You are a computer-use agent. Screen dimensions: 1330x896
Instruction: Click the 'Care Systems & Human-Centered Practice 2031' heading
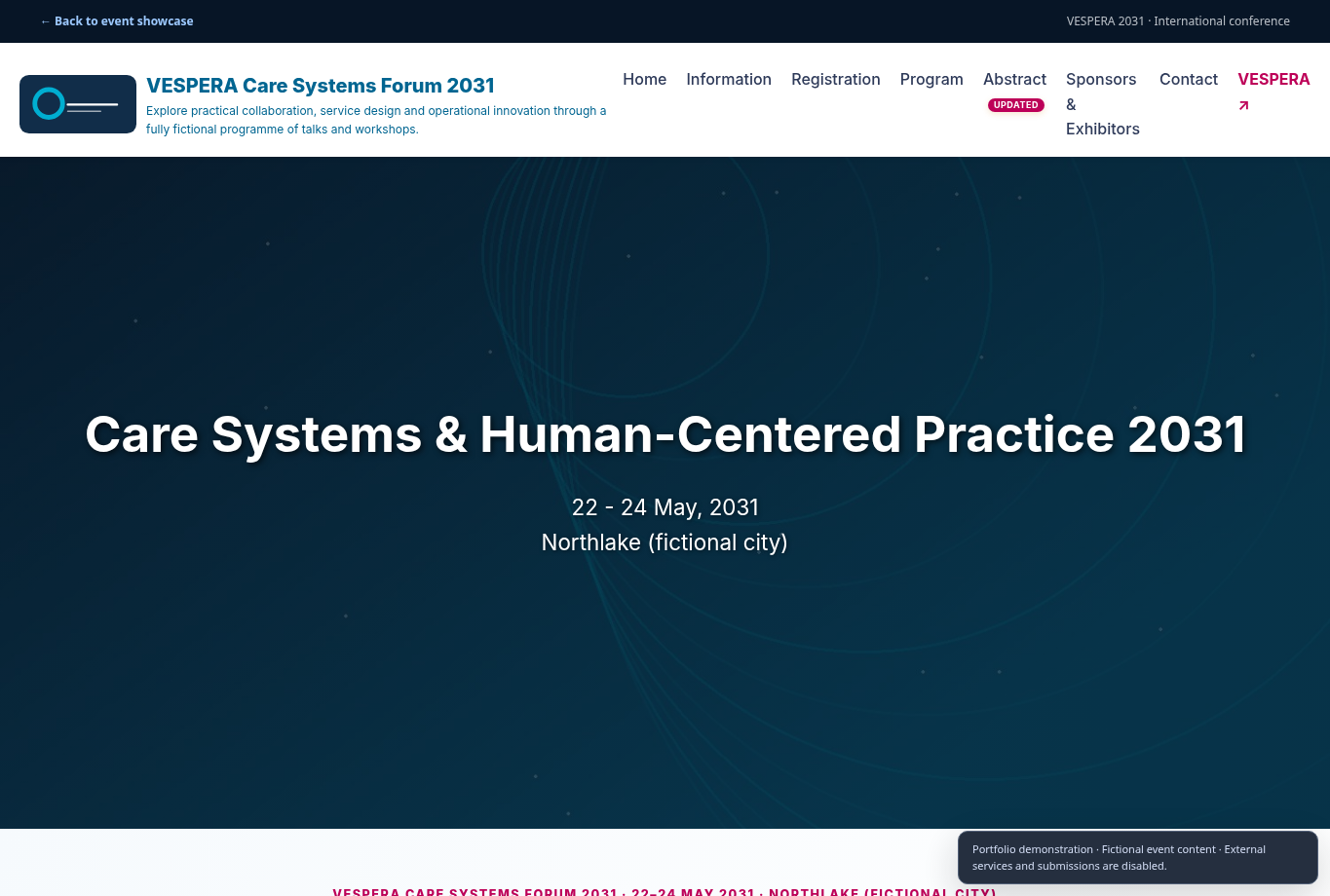tap(665, 434)
